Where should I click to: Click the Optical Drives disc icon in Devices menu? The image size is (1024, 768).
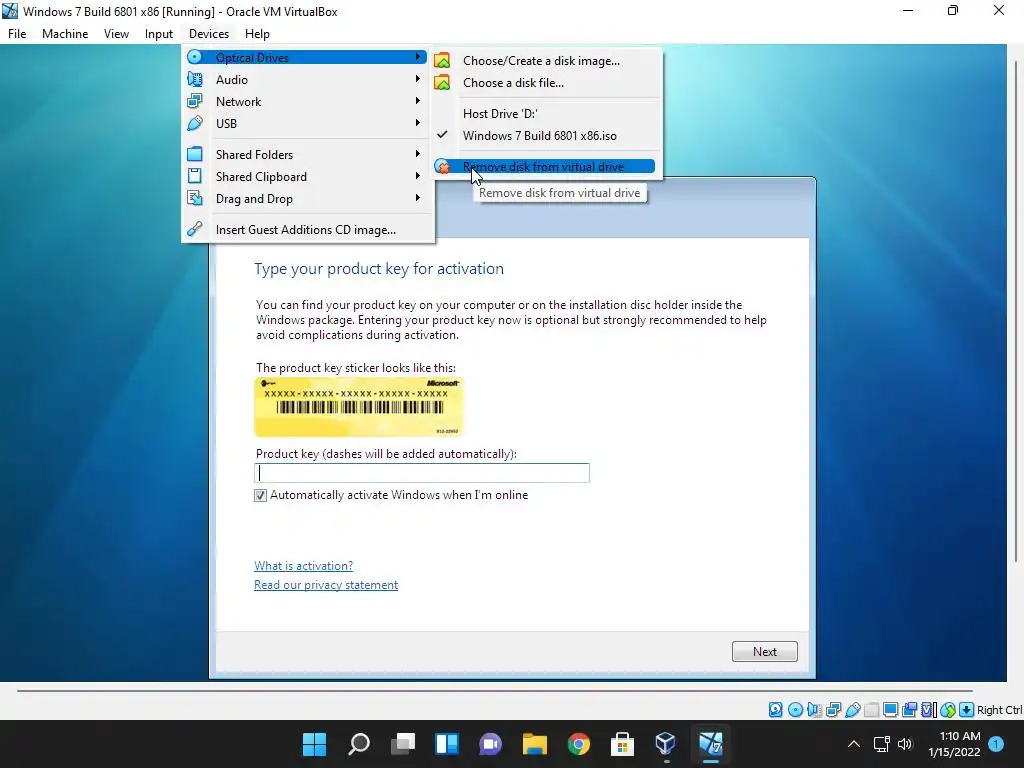pyautogui.click(x=194, y=57)
